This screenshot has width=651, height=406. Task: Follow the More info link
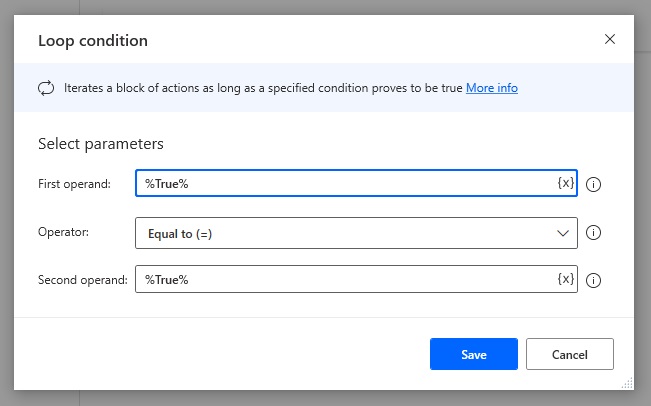[x=492, y=88]
